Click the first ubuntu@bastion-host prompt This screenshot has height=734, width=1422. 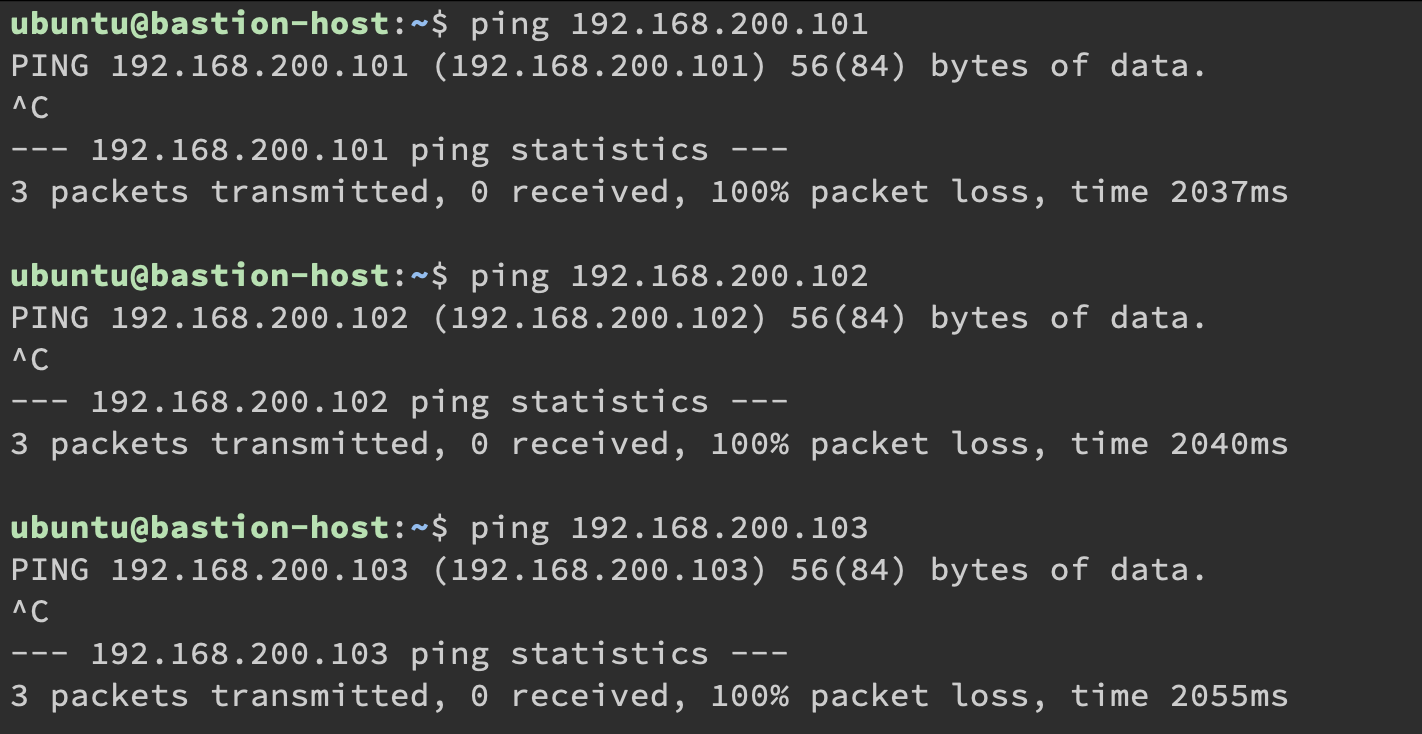point(200,23)
